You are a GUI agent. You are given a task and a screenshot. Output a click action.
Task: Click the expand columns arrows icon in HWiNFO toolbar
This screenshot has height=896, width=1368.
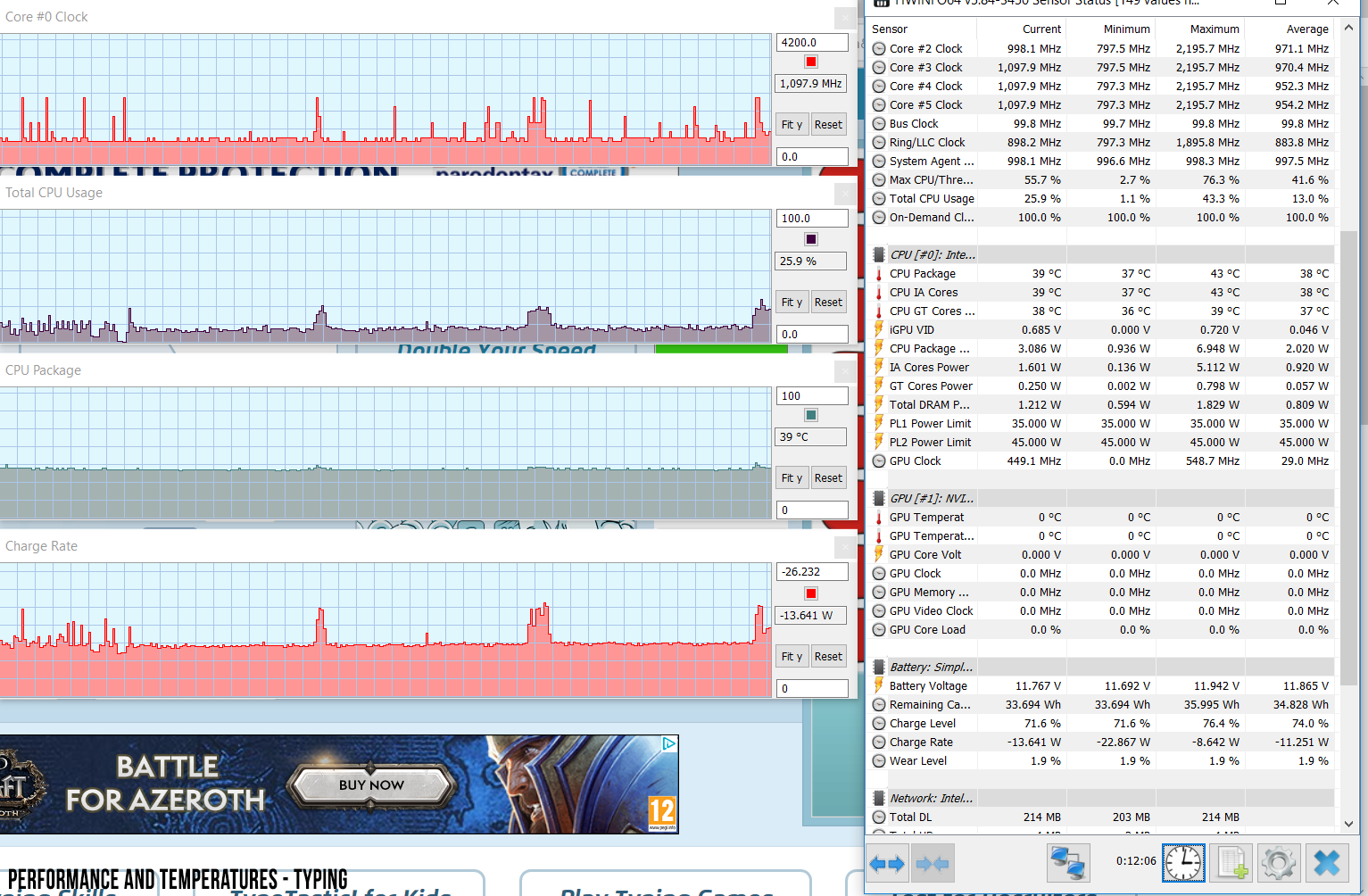[x=887, y=863]
